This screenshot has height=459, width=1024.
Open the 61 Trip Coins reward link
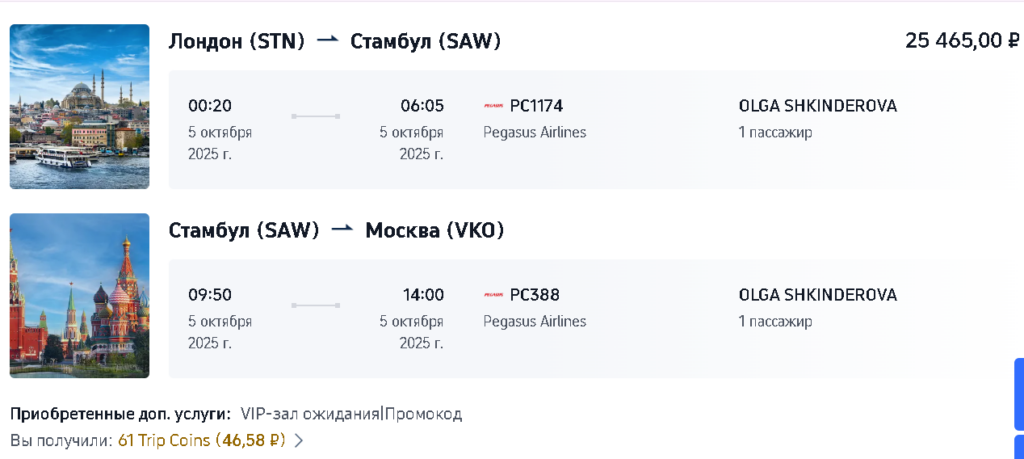coord(202,440)
